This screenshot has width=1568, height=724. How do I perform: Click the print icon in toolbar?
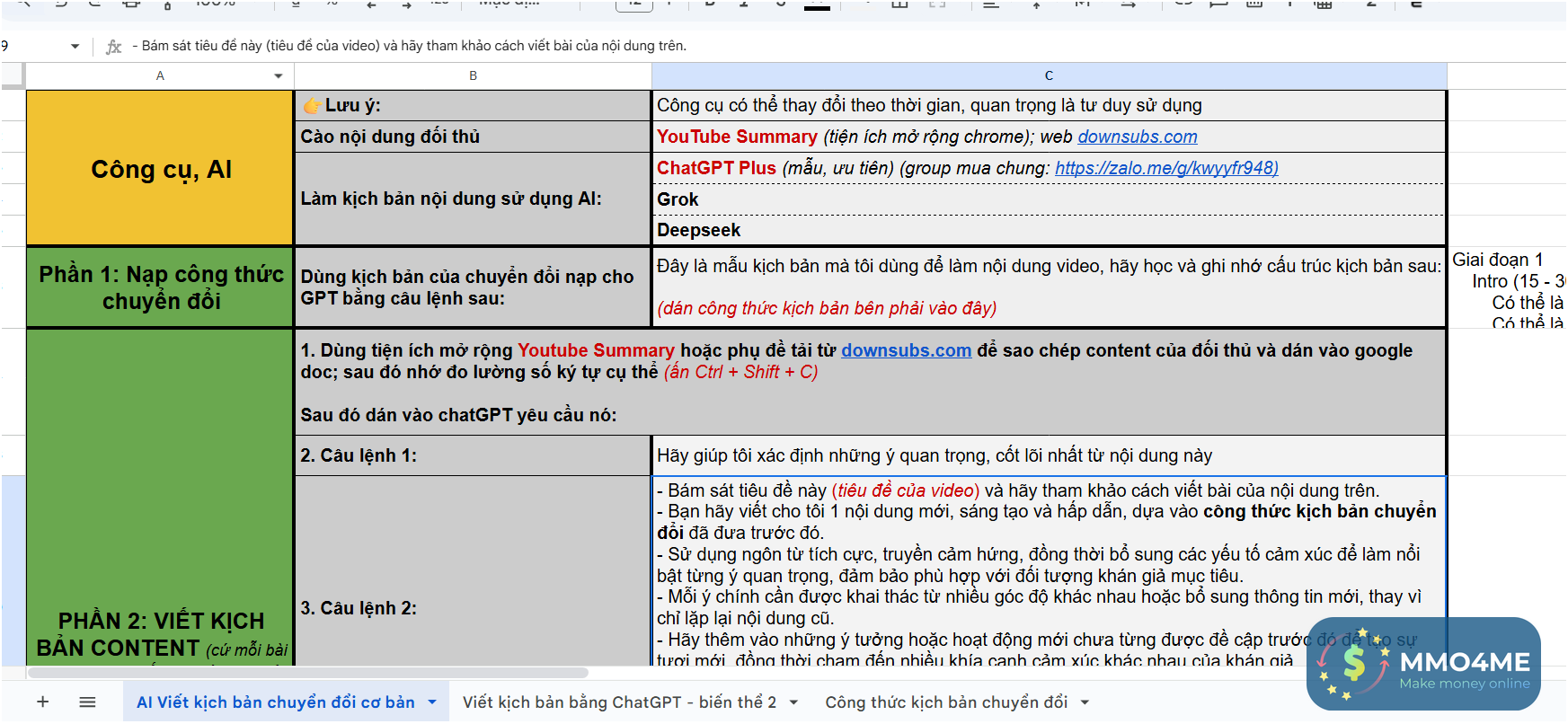click(x=131, y=4)
